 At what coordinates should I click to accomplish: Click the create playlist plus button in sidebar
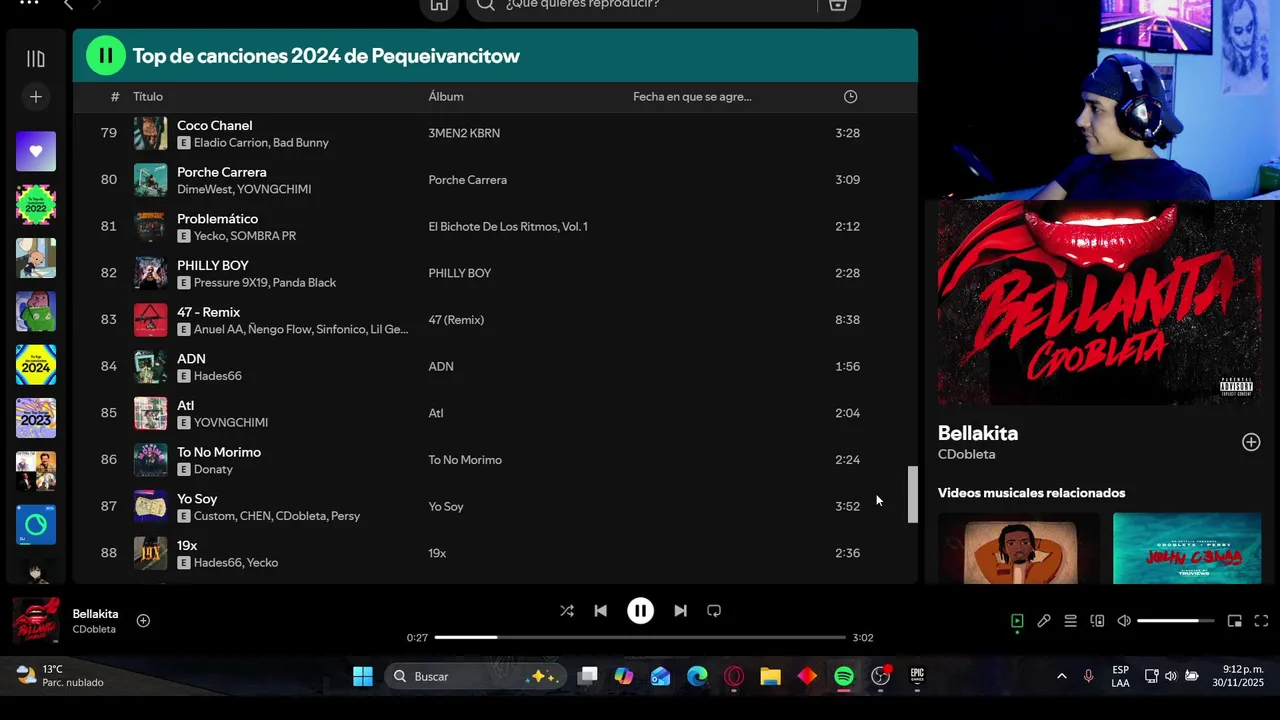point(36,97)
